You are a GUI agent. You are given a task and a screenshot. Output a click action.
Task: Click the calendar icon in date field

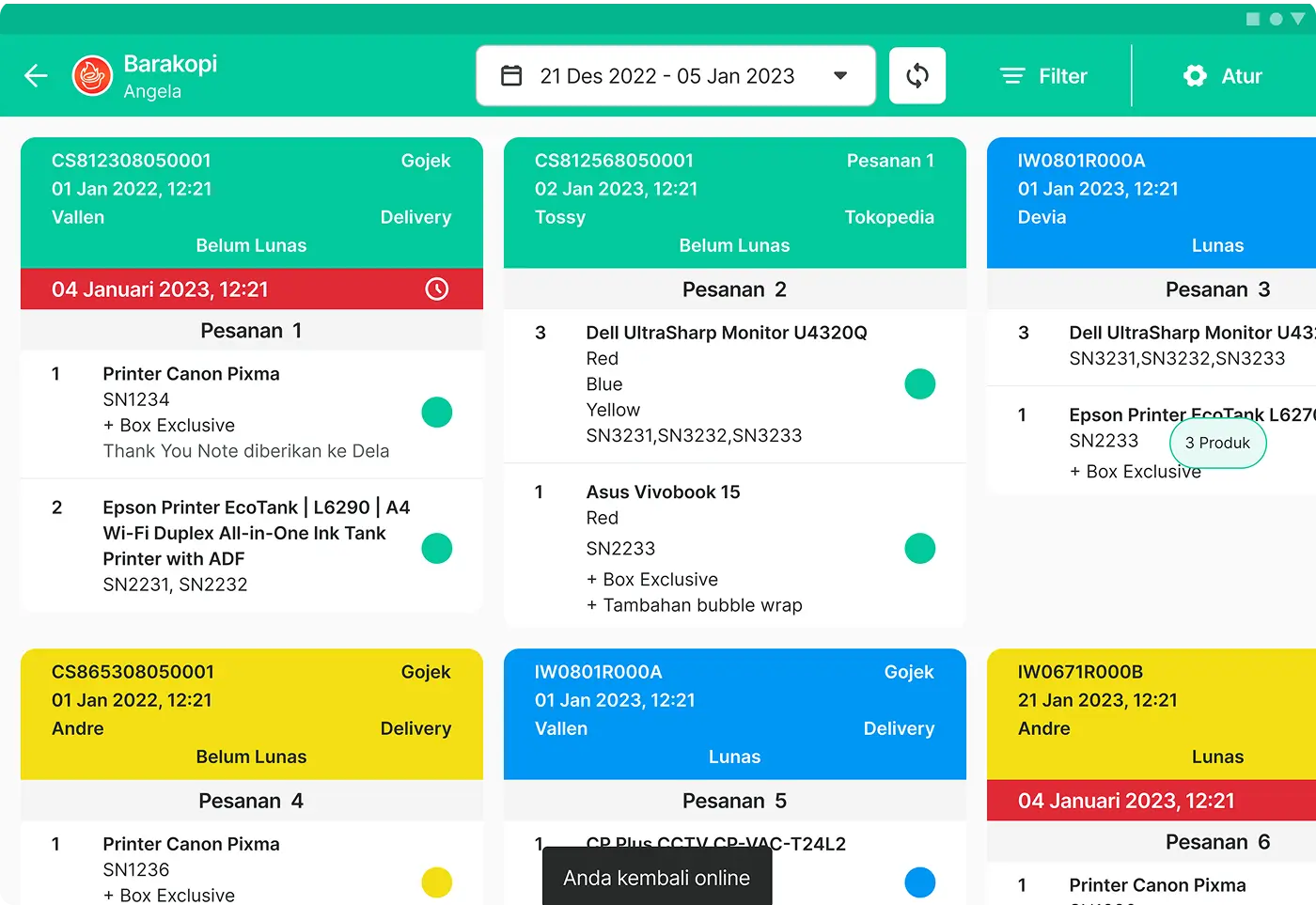point(511,76)
